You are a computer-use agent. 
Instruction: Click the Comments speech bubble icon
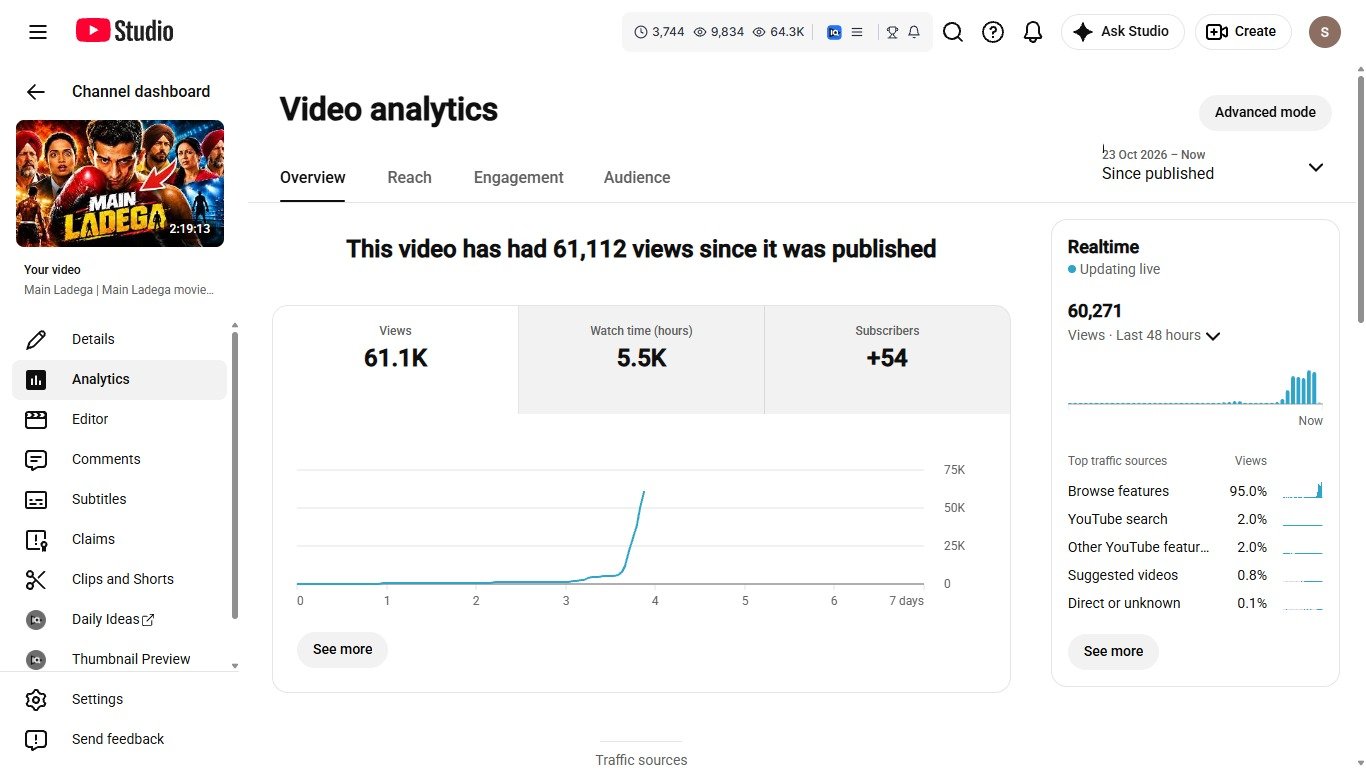click(36, 459)
